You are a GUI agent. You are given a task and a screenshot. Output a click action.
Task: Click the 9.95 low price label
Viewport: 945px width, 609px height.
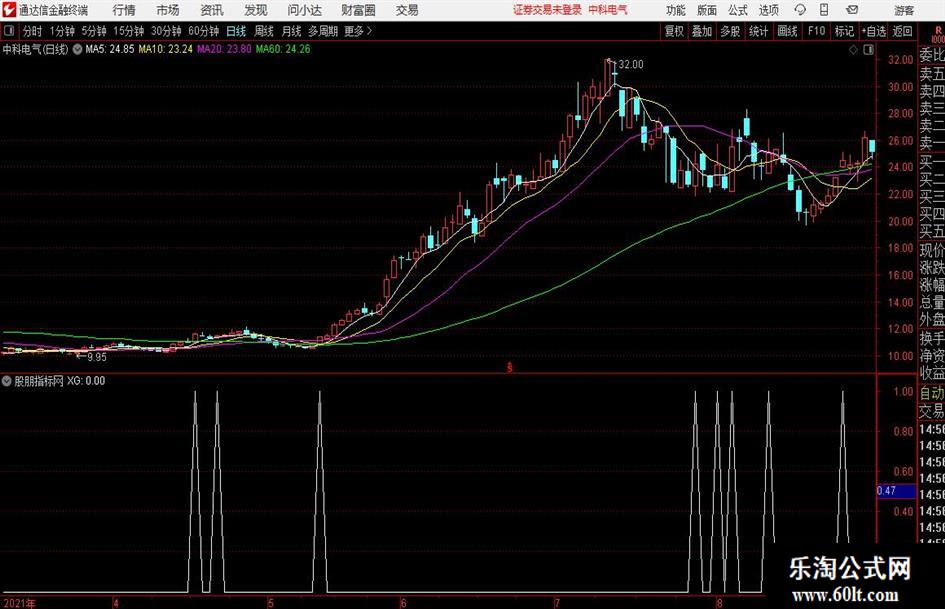(96, 357)
